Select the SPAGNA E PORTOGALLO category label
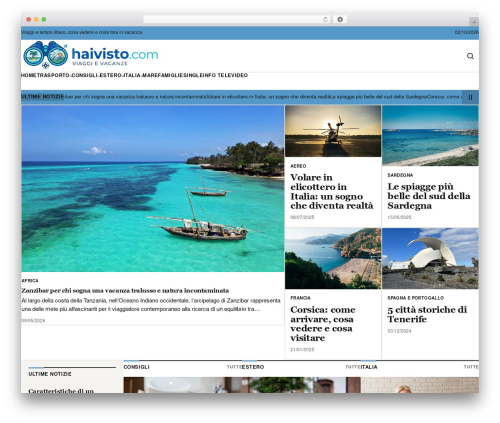The width and height of the screenshot is (500, 423). (x=416, y=298)
